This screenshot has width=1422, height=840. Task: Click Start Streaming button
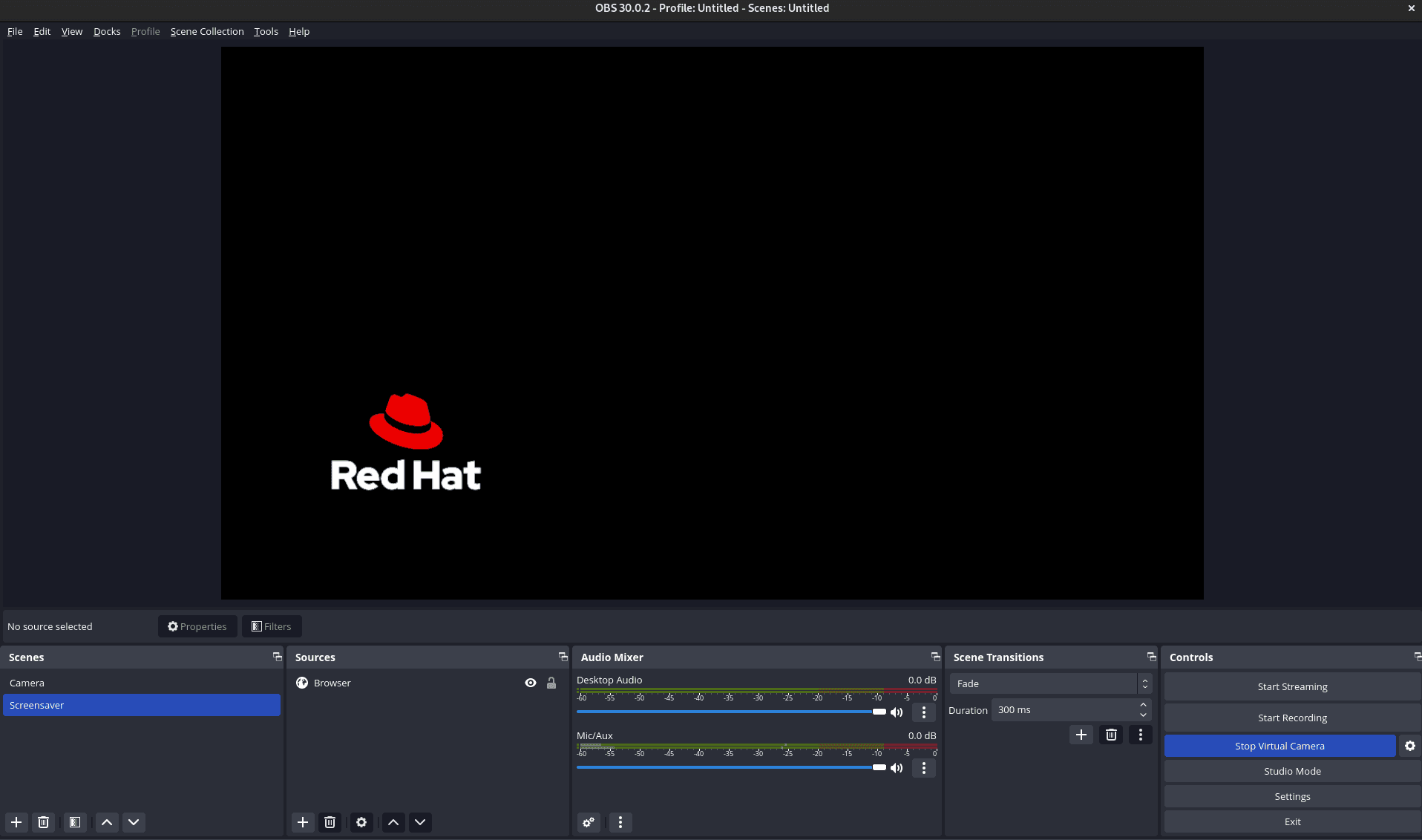pyautogui.click(x=1292, y=686)
